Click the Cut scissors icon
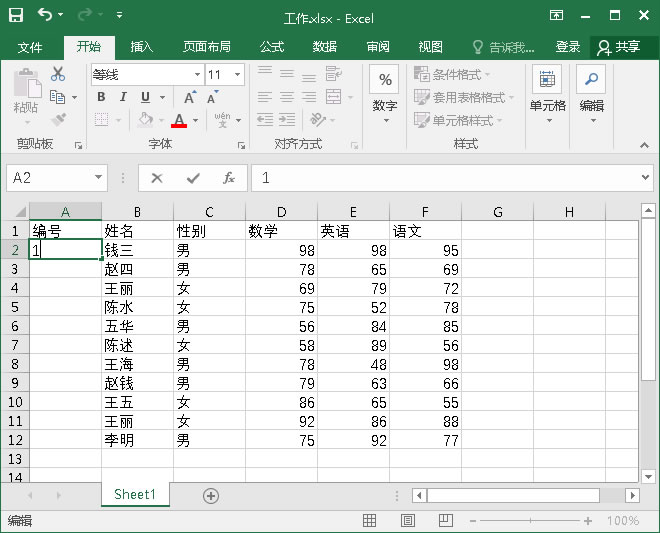 tap(58, 74)
